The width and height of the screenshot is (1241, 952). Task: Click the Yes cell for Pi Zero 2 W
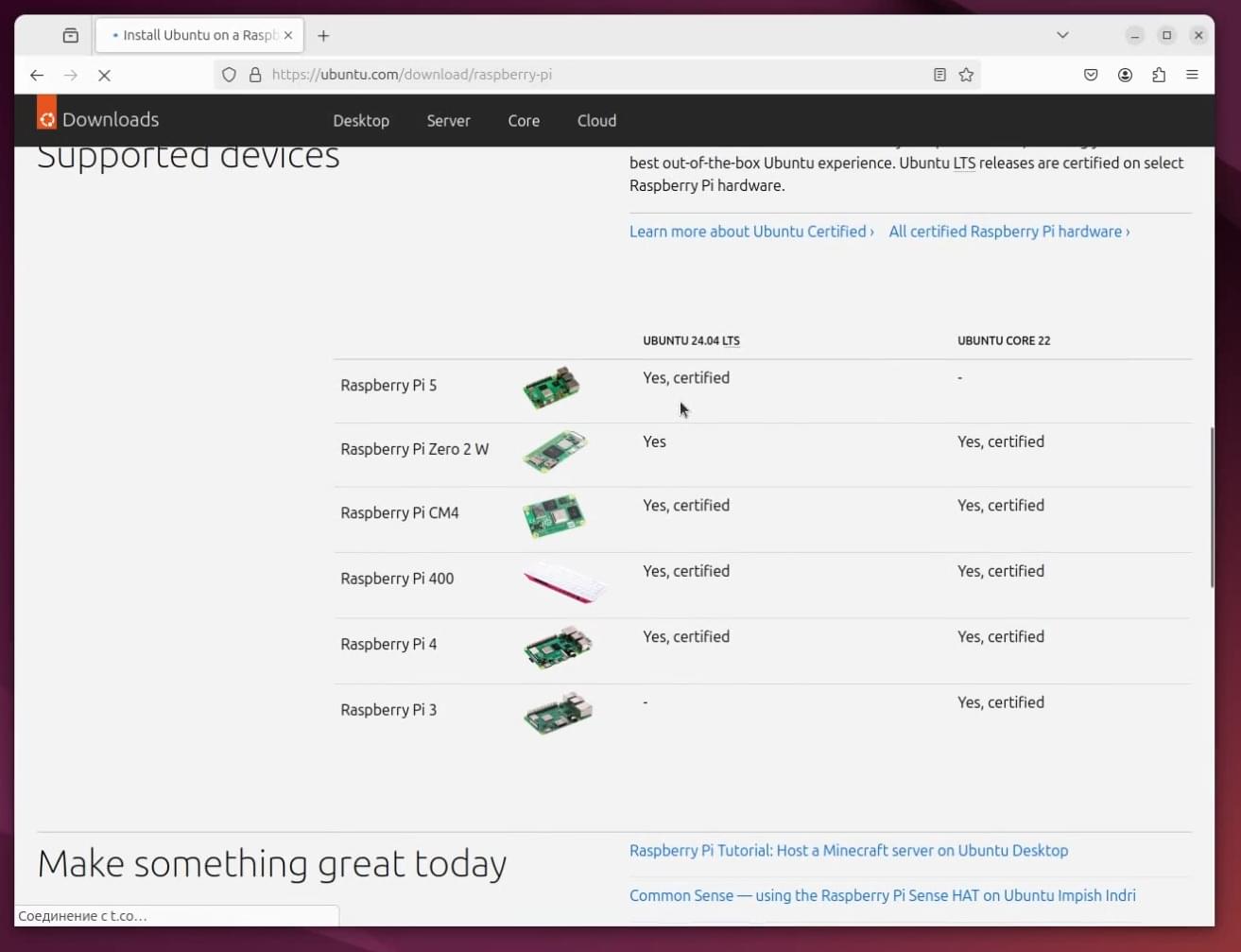654,441
